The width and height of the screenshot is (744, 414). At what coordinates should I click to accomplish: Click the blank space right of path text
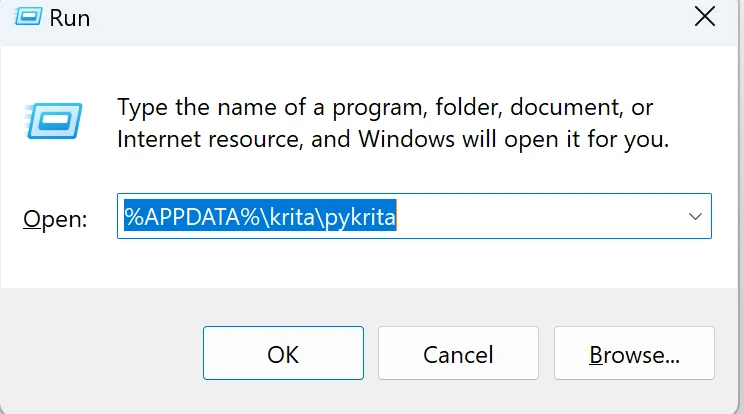pos(539,216)
